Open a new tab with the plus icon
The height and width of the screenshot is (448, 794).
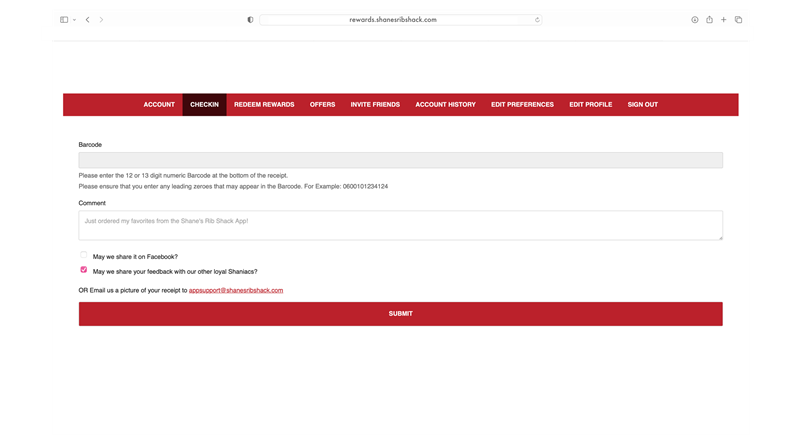(724, 20)
